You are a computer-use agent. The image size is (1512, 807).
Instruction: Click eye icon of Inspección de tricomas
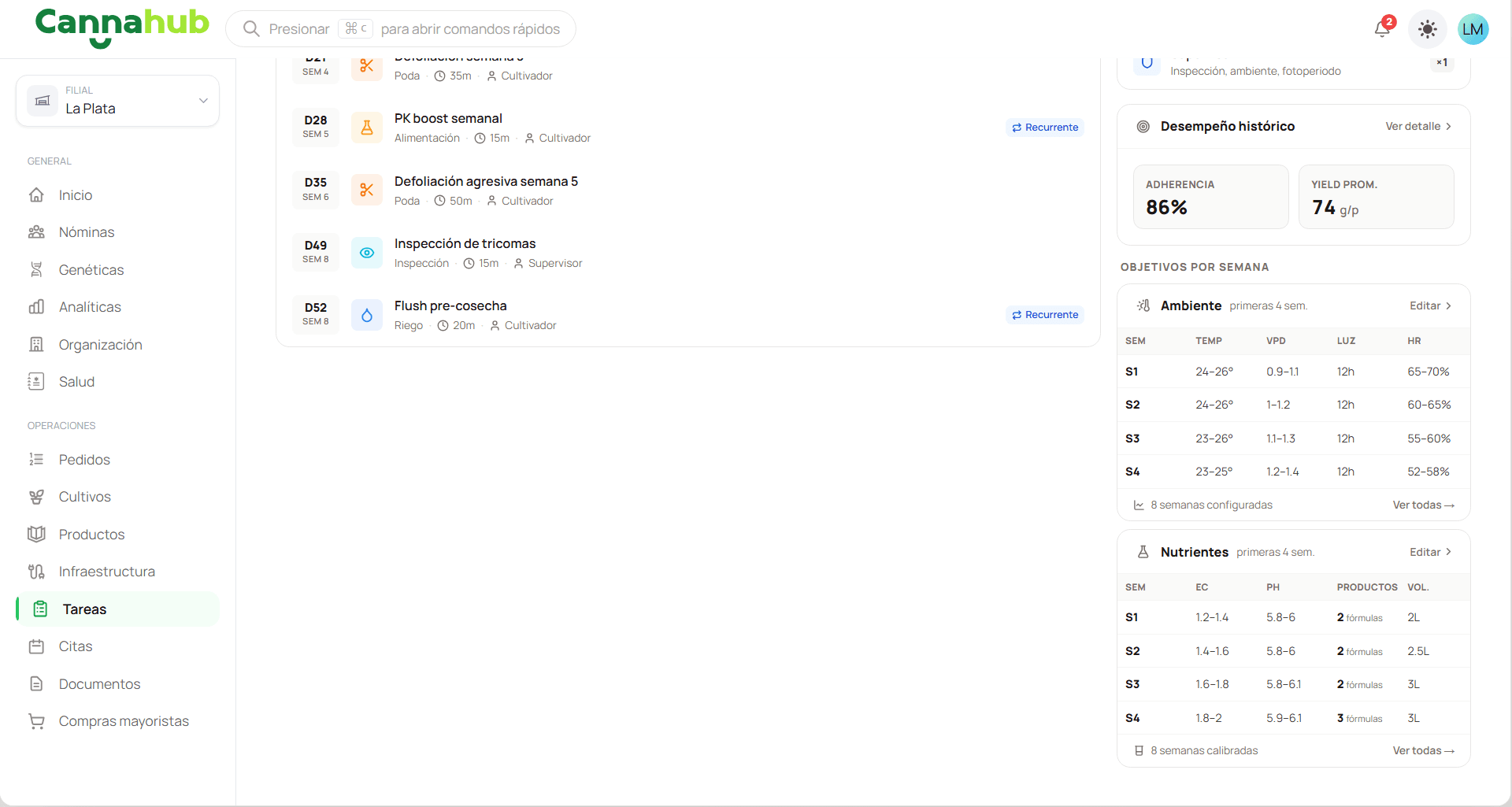coord(367,253)
